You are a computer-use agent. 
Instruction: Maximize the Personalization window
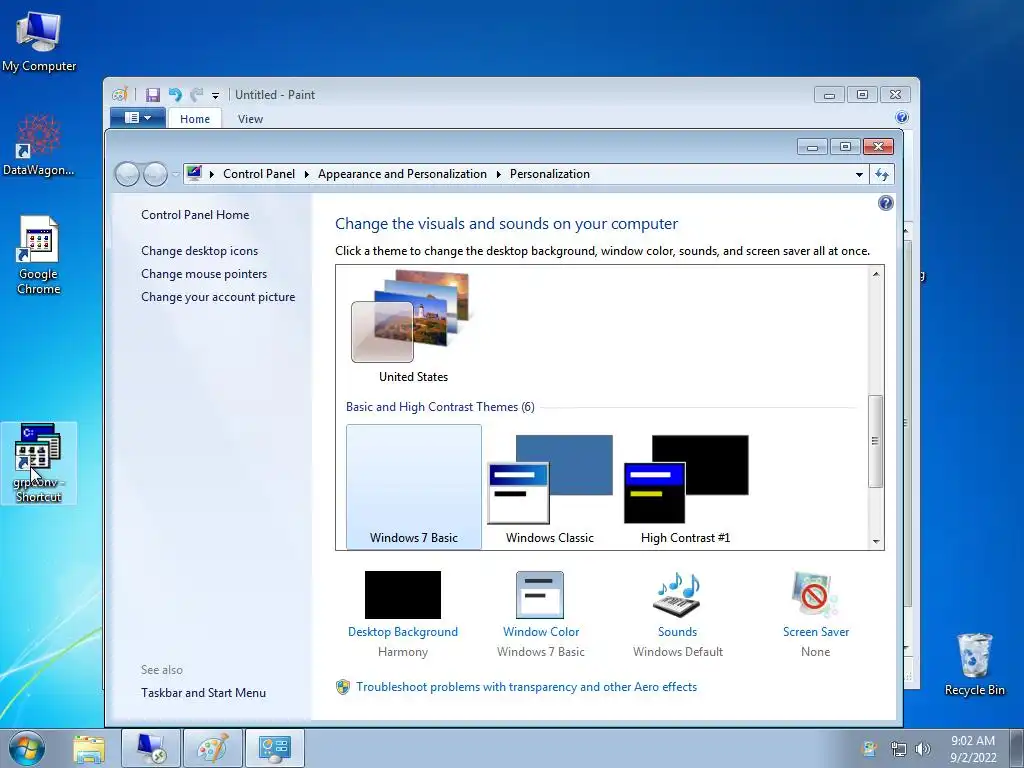point(845,147)
